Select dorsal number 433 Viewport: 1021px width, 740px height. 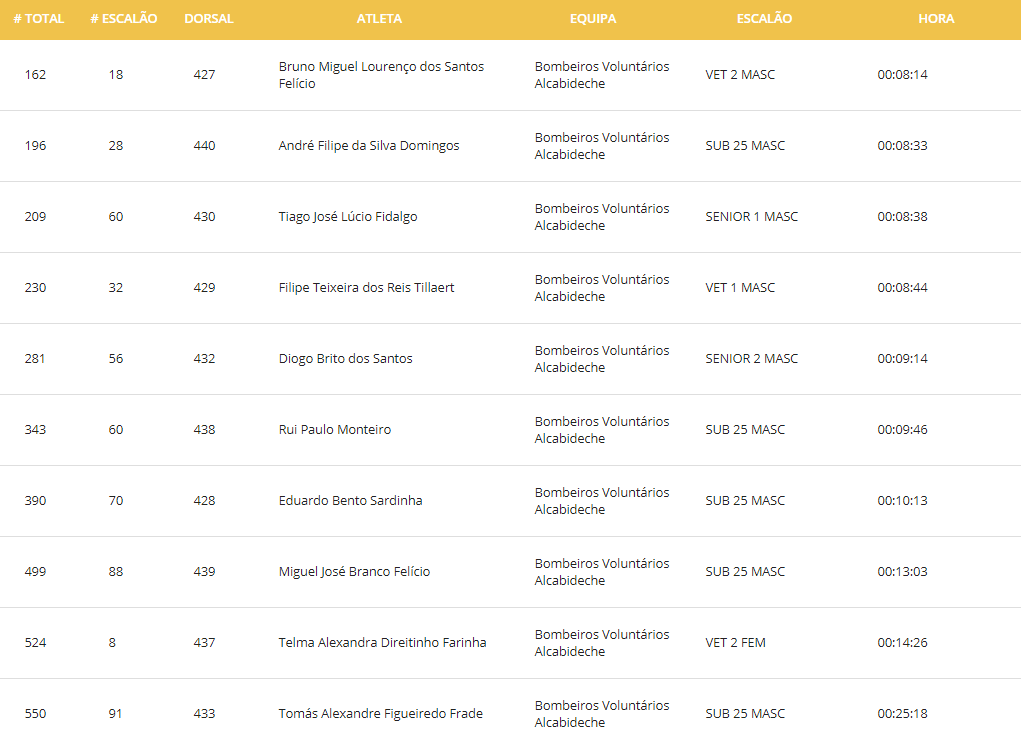204,714
